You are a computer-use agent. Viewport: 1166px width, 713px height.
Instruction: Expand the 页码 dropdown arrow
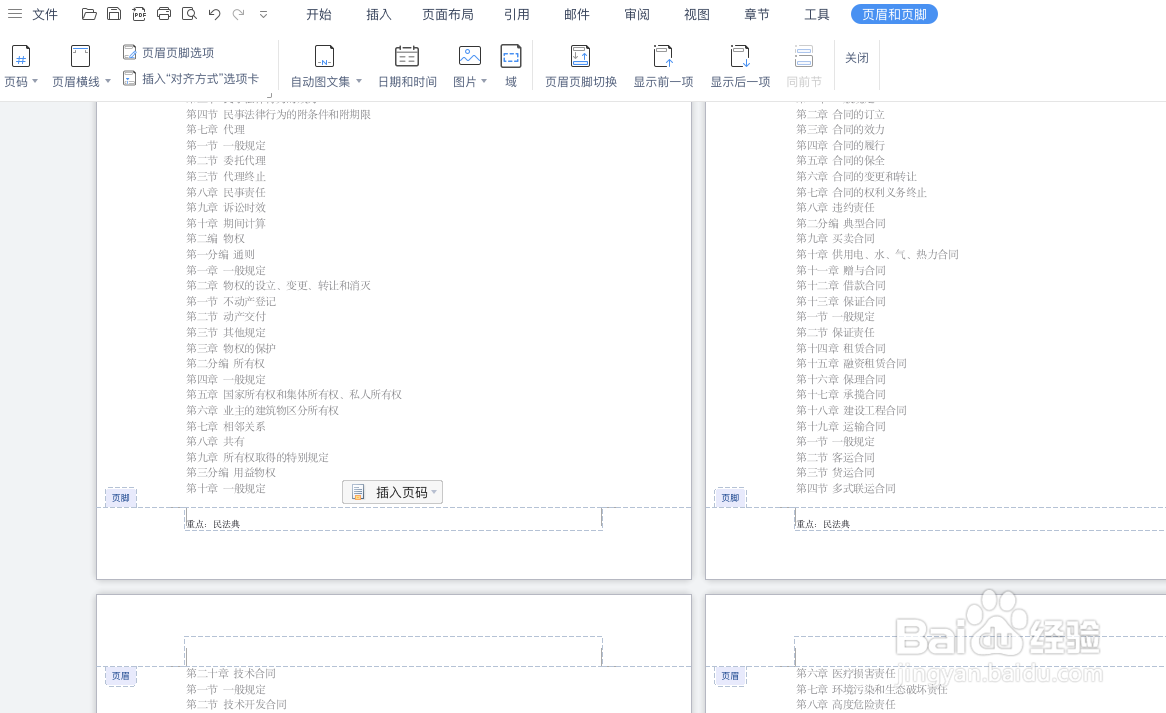point(35,81)
